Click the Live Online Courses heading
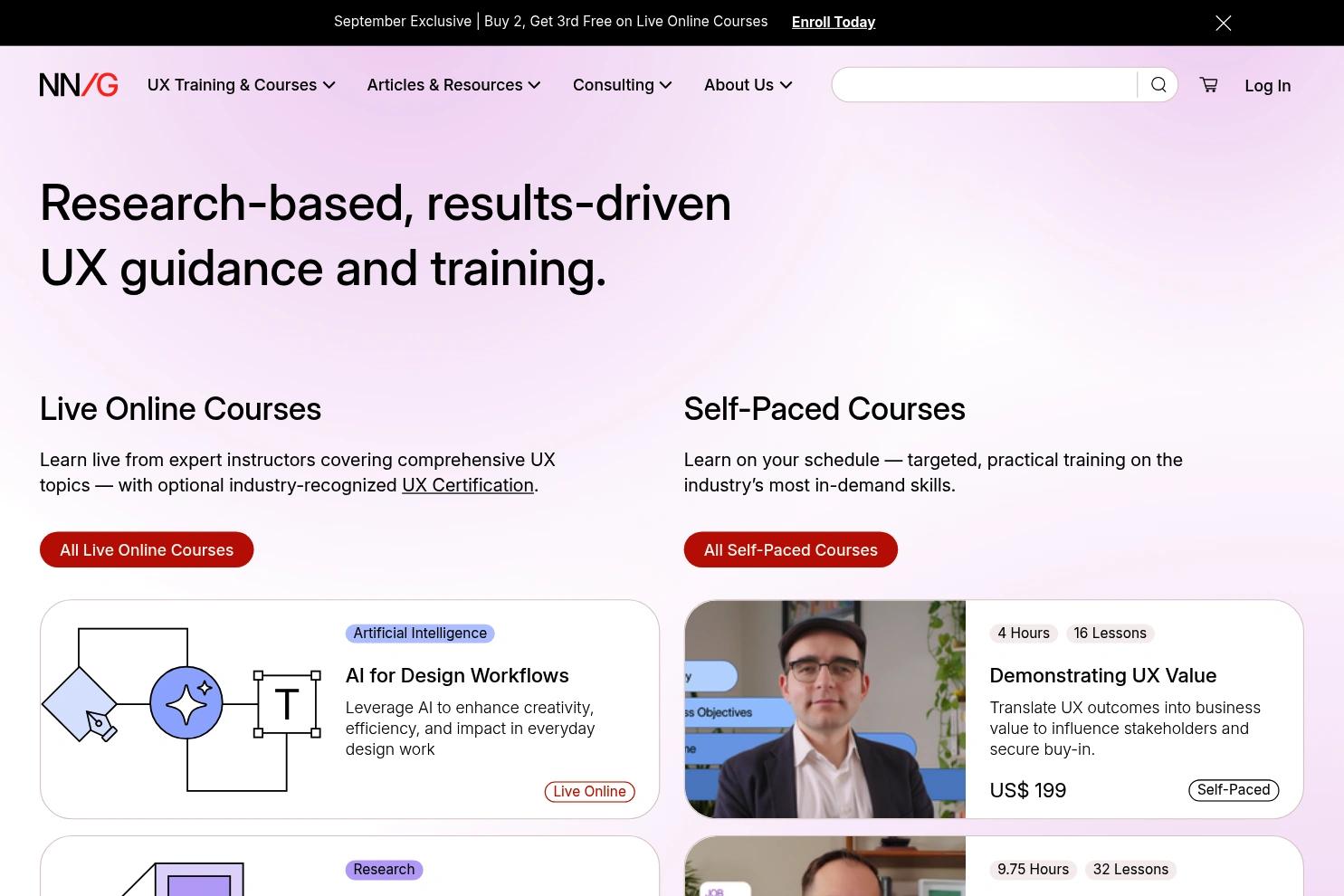The height and width of the screenshot is (896, 1344). coord(180,409)
